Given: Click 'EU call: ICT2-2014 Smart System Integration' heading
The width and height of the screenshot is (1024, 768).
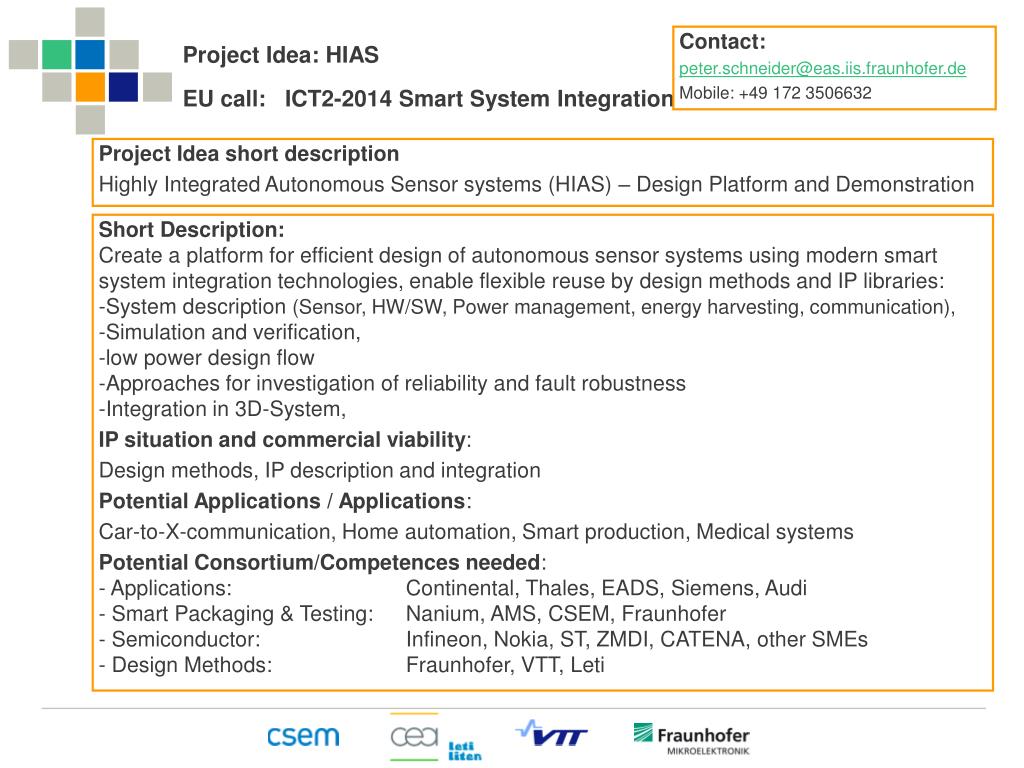Looking at the screenshot, I should (428, 99).
